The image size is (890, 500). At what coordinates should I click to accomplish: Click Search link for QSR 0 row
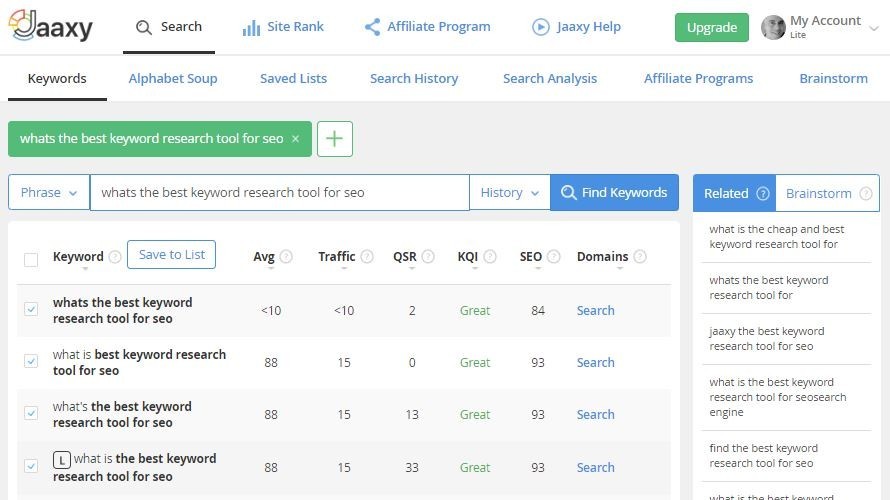click(595, 363)
